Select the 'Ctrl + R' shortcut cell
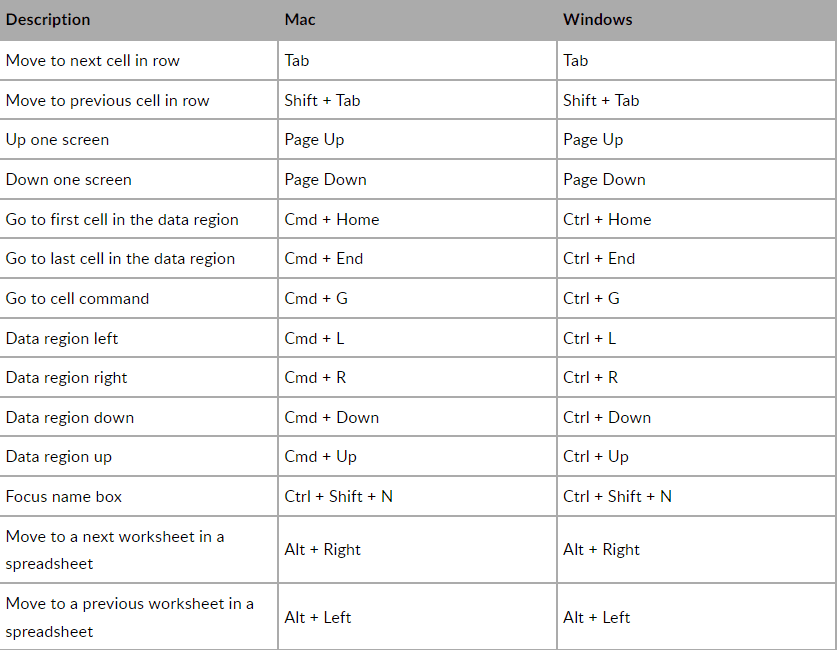Viewport: 837px width, 650px height. pos(590,377)
